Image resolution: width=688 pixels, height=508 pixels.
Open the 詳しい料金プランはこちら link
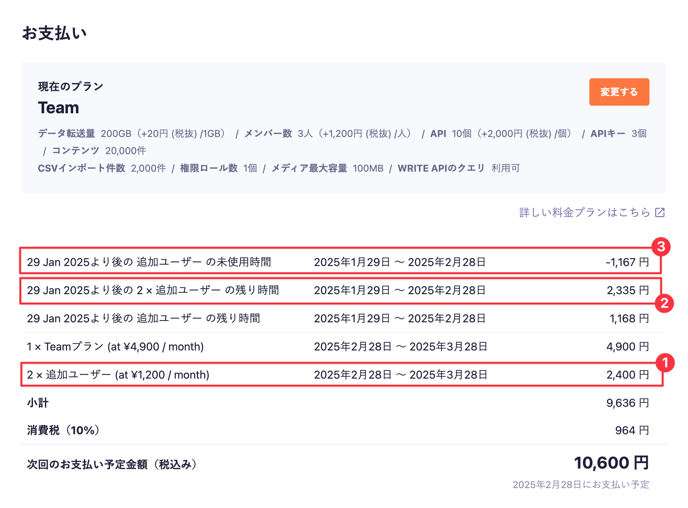pos(592,212)
